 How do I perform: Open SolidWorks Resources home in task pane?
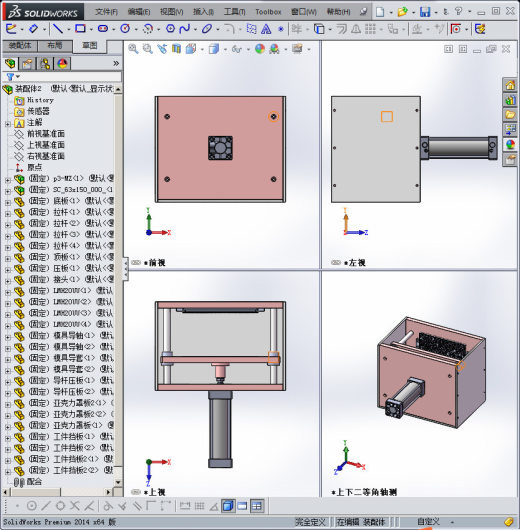pyautogui.click(x=510, y=85)
